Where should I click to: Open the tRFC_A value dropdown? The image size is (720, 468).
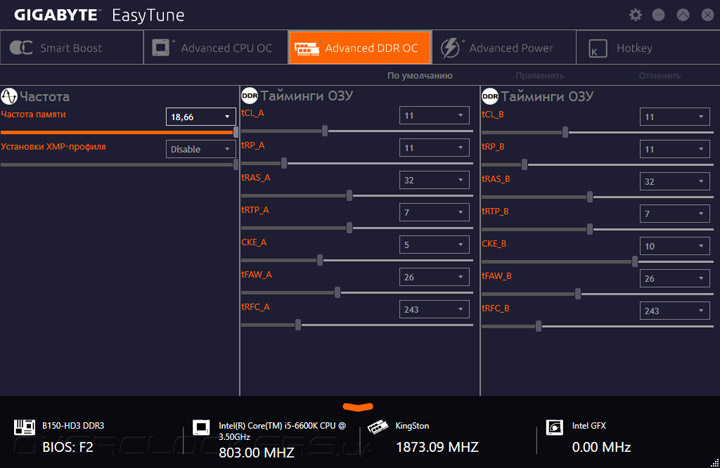(434, 309)
